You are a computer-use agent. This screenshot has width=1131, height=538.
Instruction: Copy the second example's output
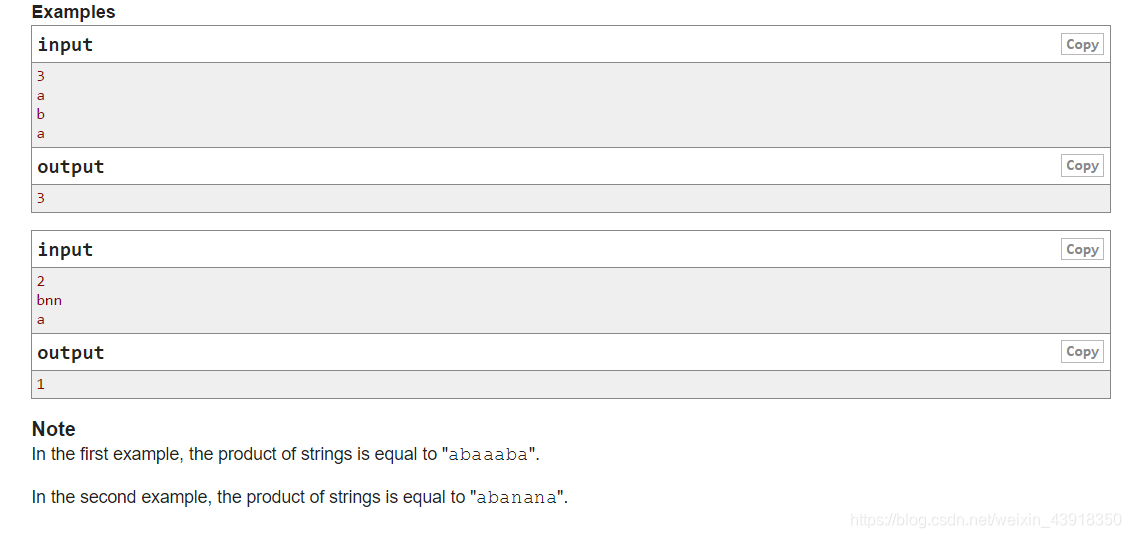point(1082,352)
